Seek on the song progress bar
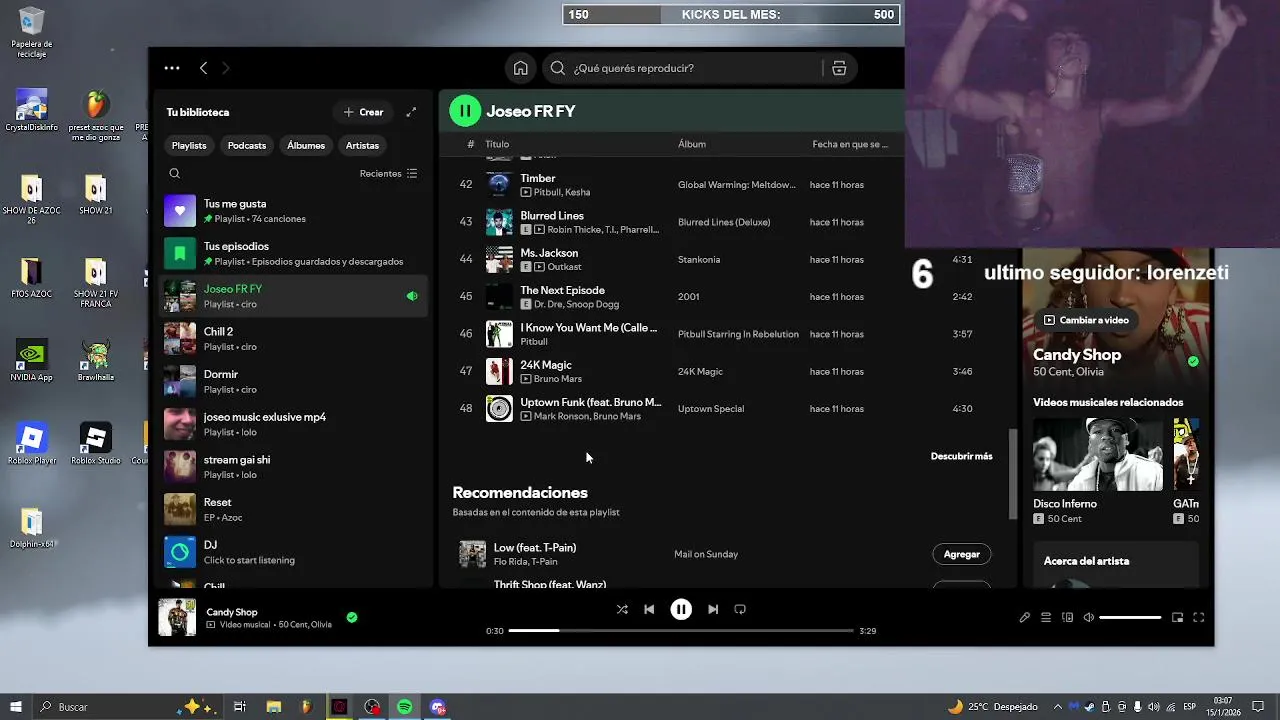The width and height of the screenshot is (1280, 720). [x=681, y=631]
